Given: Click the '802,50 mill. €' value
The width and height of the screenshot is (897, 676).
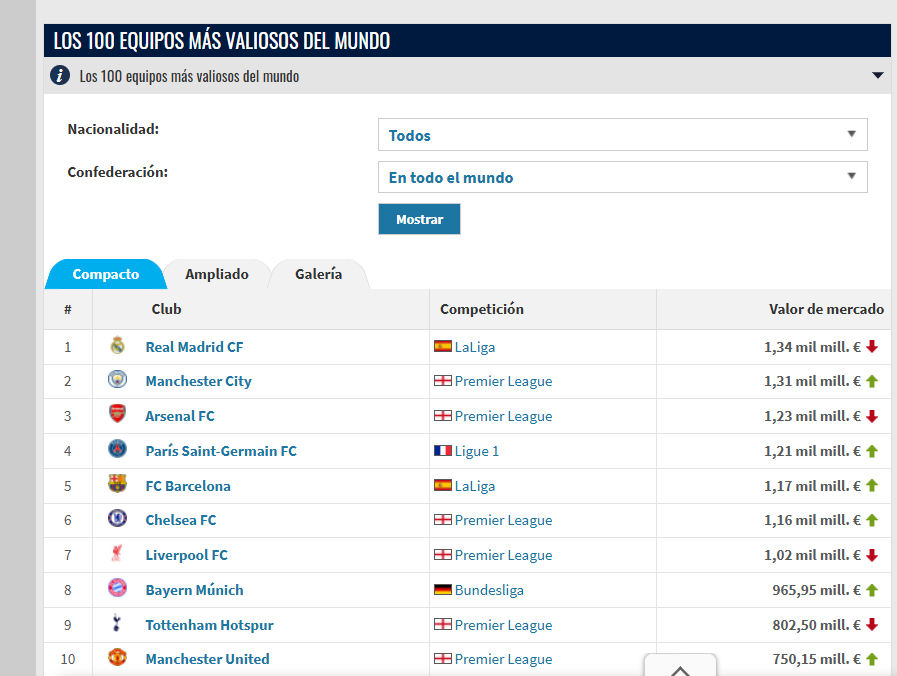Looking at the screenshot, I should click(x=816, y=625).
